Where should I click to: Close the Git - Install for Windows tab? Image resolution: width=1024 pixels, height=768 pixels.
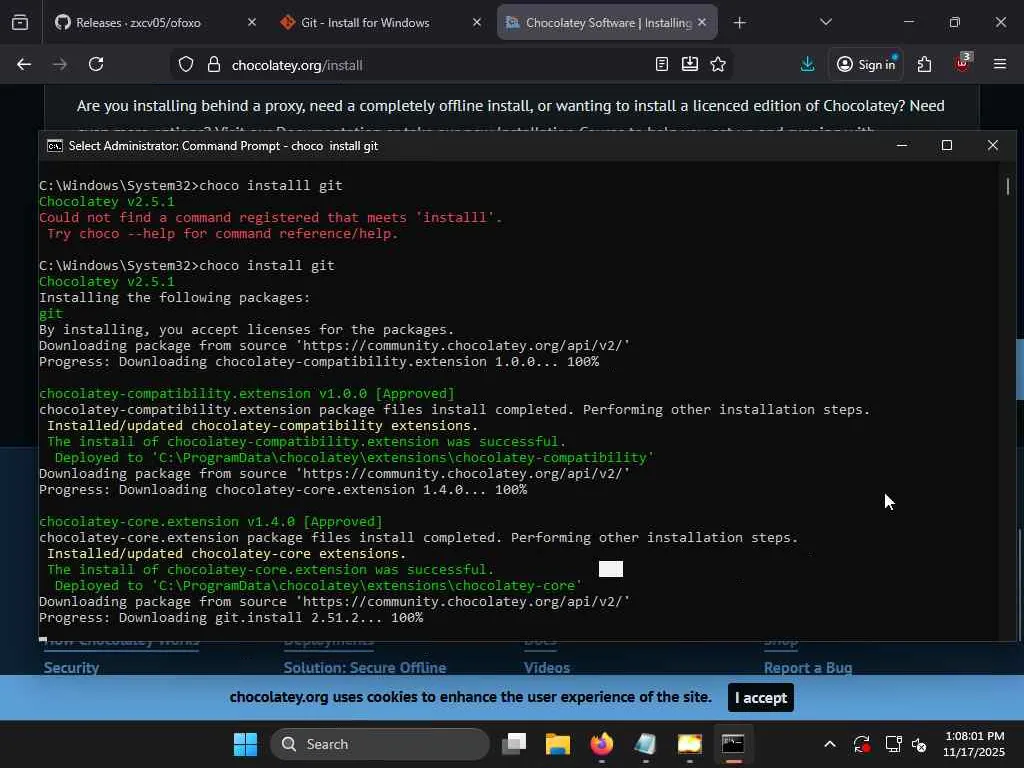click(x=477, y=22)
